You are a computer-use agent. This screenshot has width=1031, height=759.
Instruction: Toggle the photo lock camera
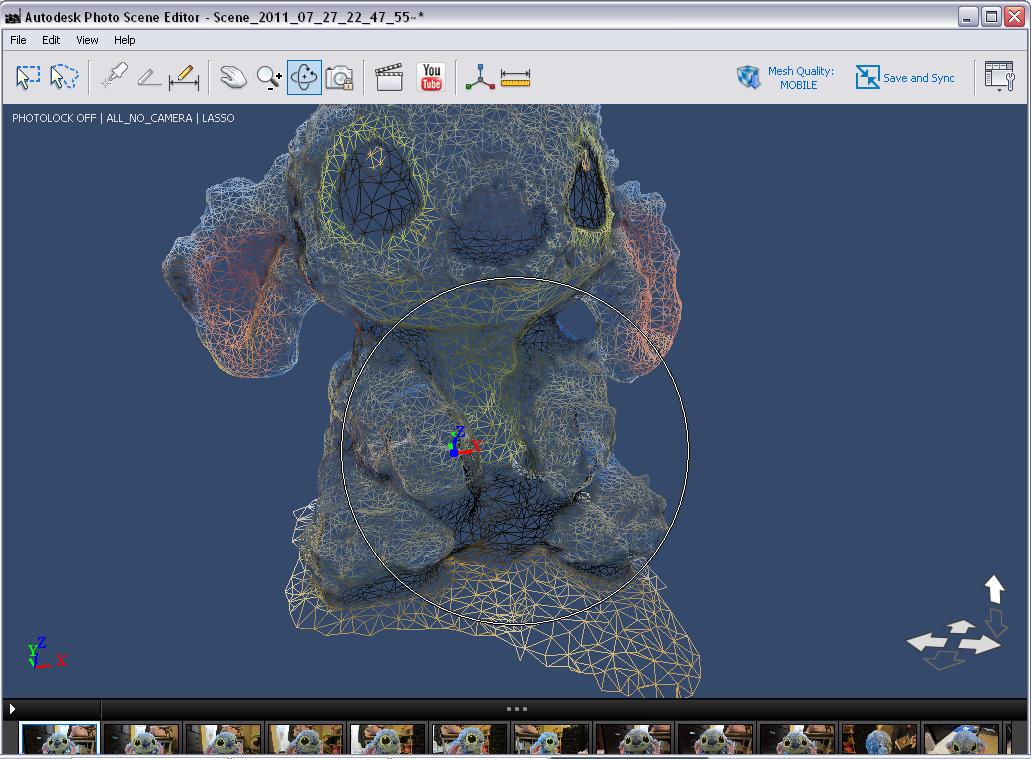pos(340,77)
